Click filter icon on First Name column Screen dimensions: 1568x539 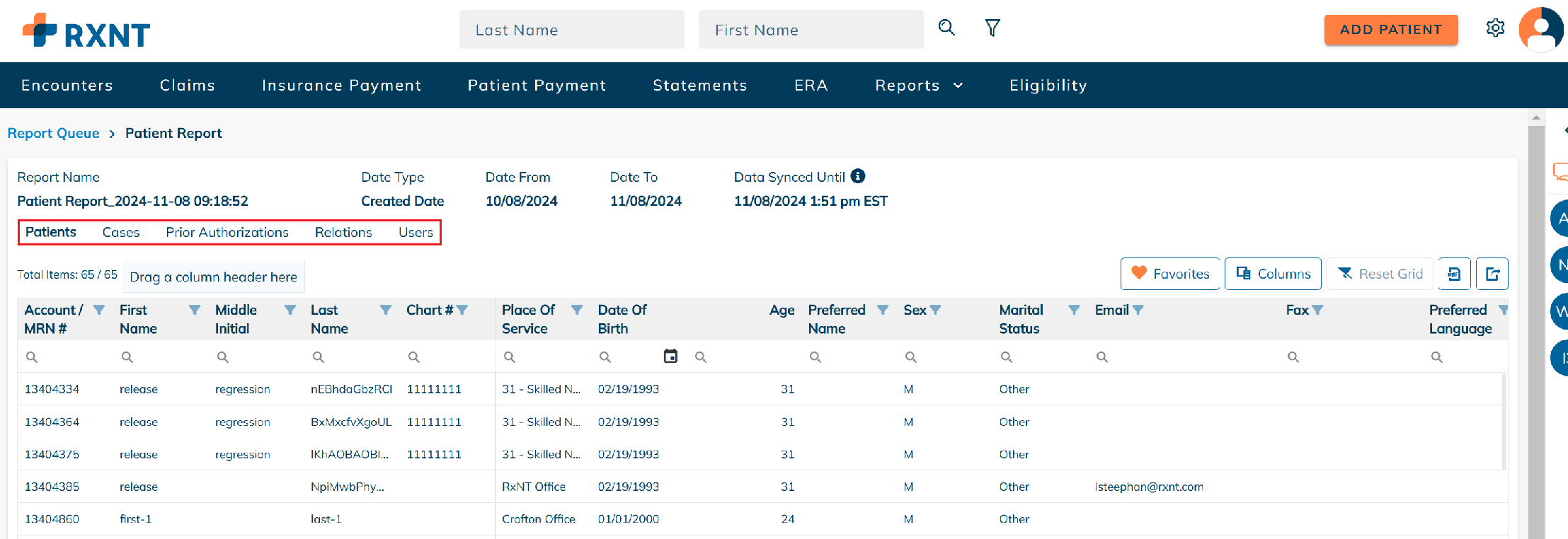point(195,310)
